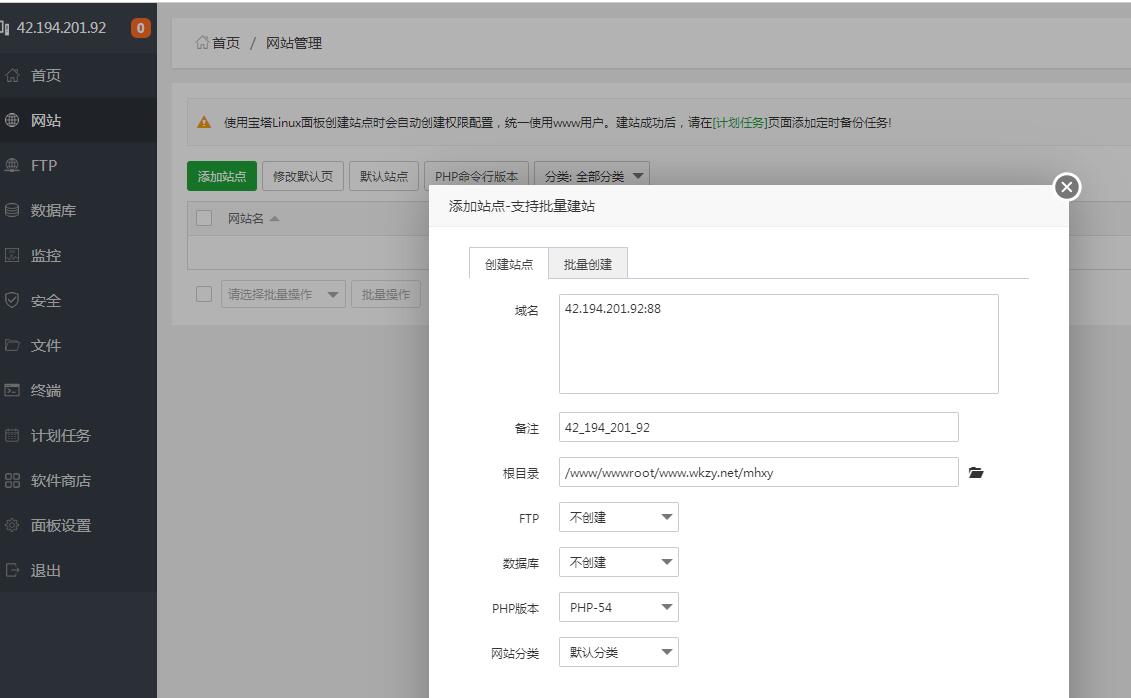Tick the checkbox beside batch operation selector

204,294
